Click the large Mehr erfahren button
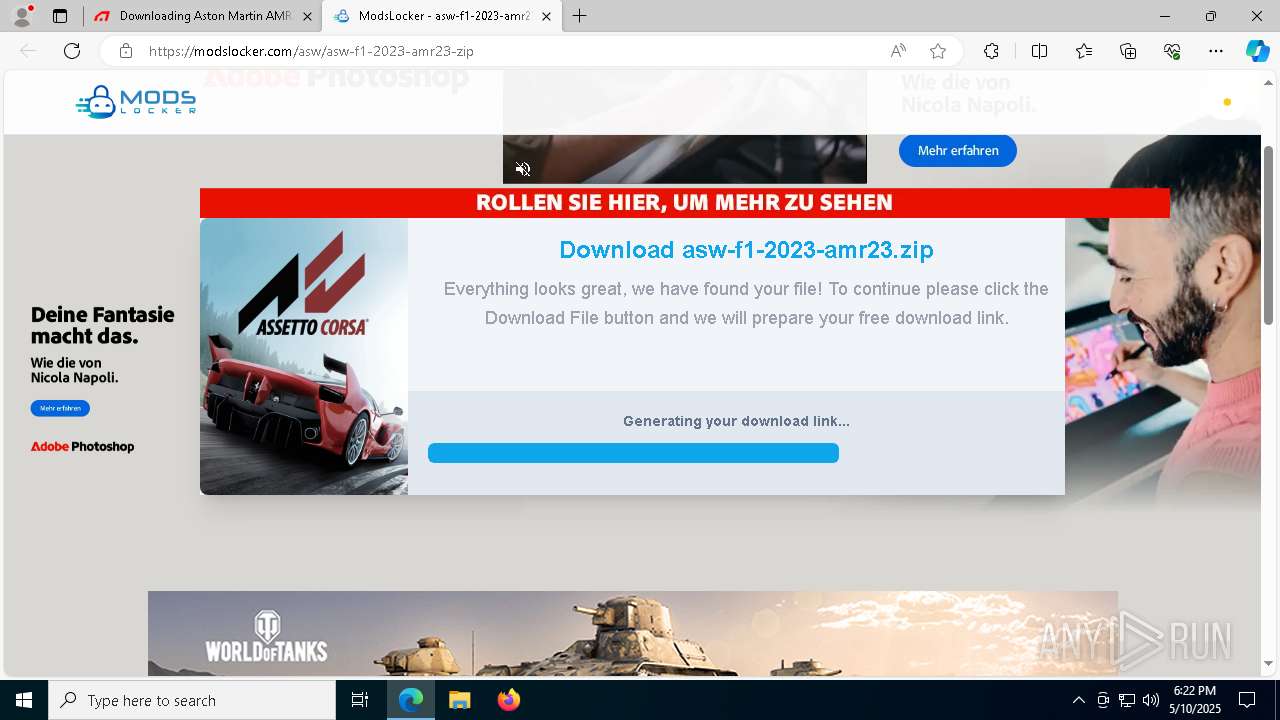The width and height of the screenshot is (1280, 720). pyautogui.click(x=957, y=150)
